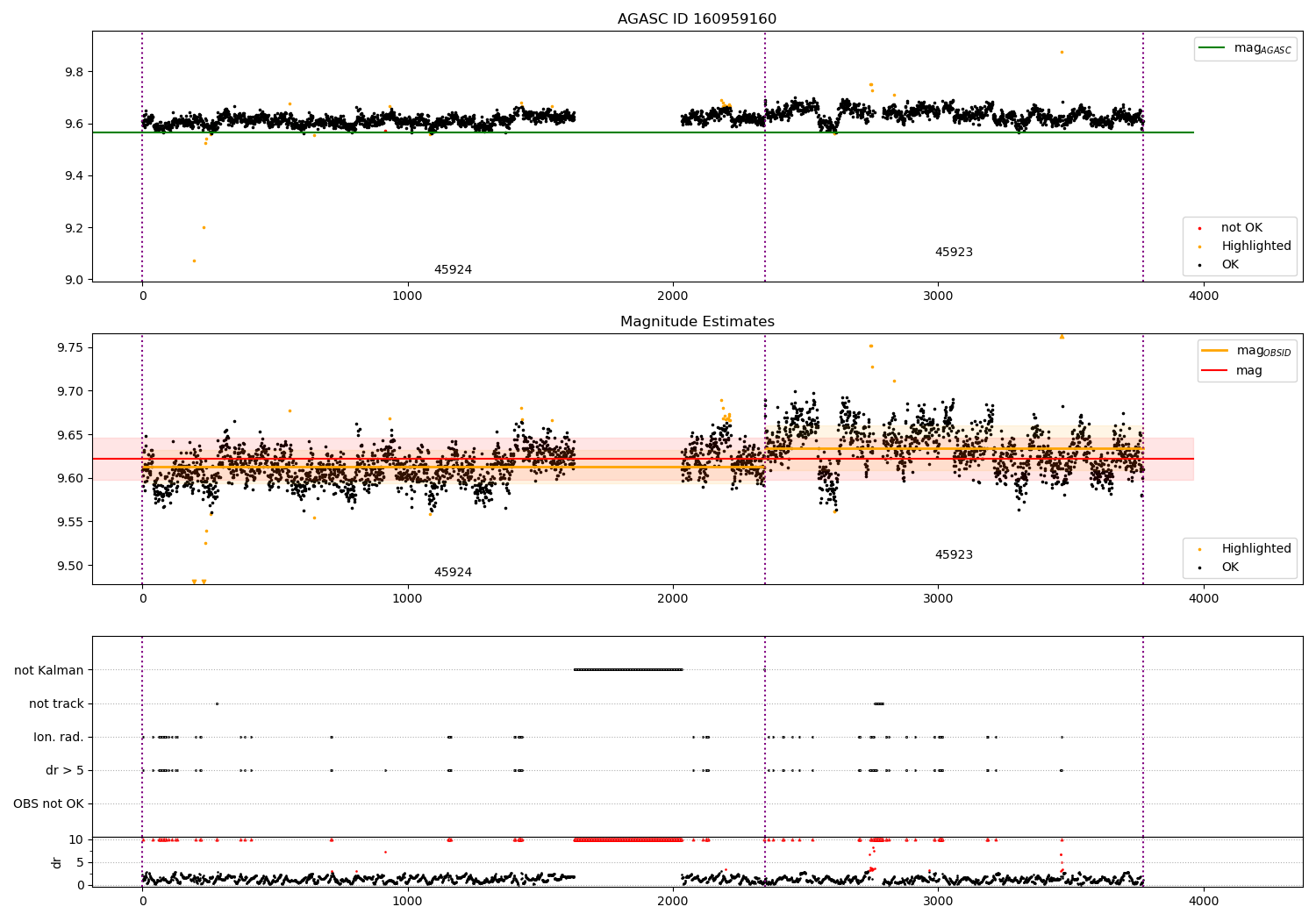Click the 9.75 tick on the middle plot

click(x=69, y=348)
